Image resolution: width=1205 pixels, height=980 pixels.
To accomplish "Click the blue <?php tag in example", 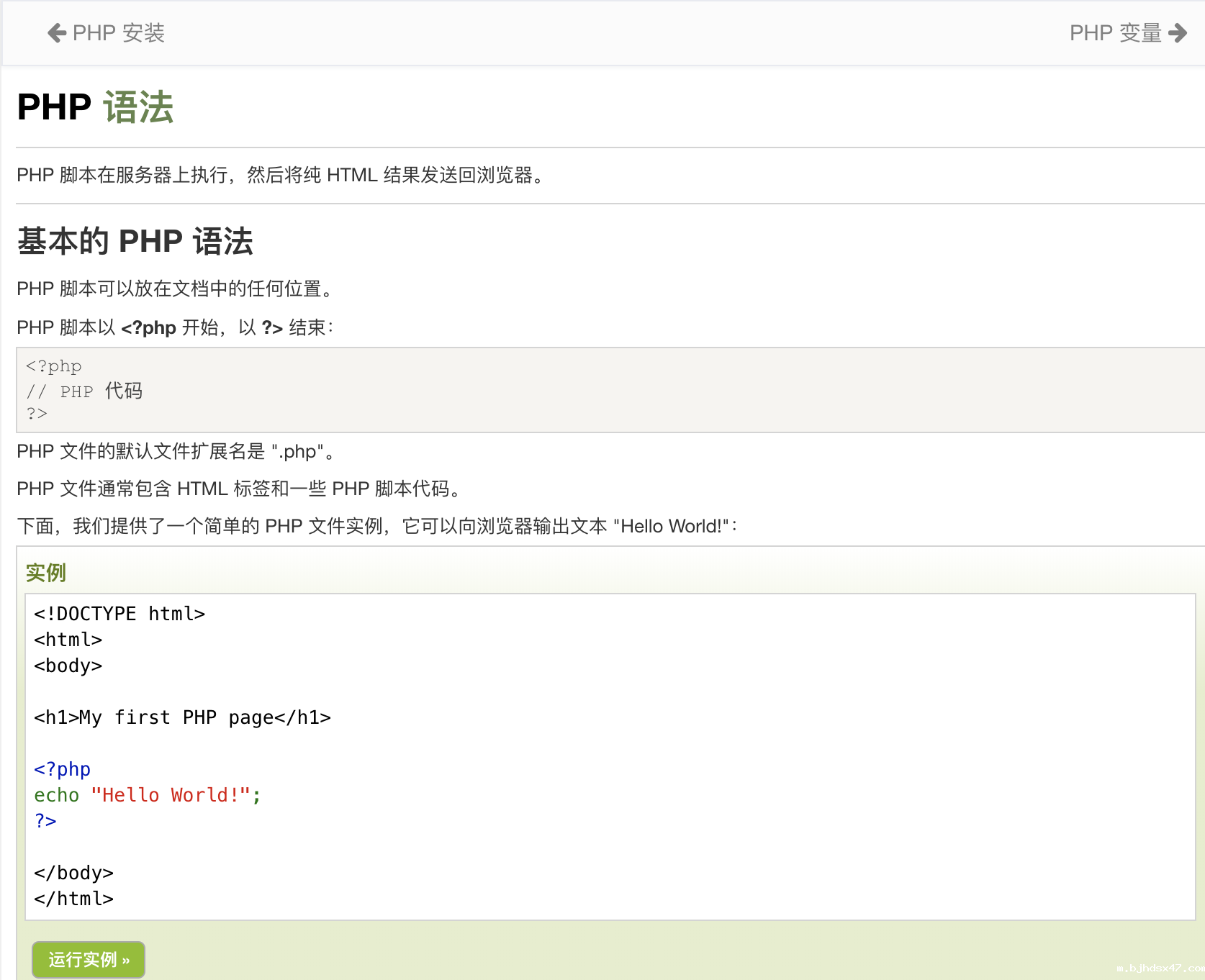I will [62, 769].
